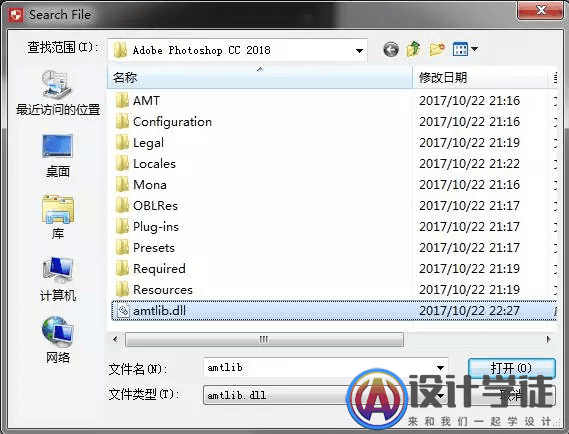Sort by the Date modified (修改日期) column header
The image size is (569, 434).
(480, 77)
